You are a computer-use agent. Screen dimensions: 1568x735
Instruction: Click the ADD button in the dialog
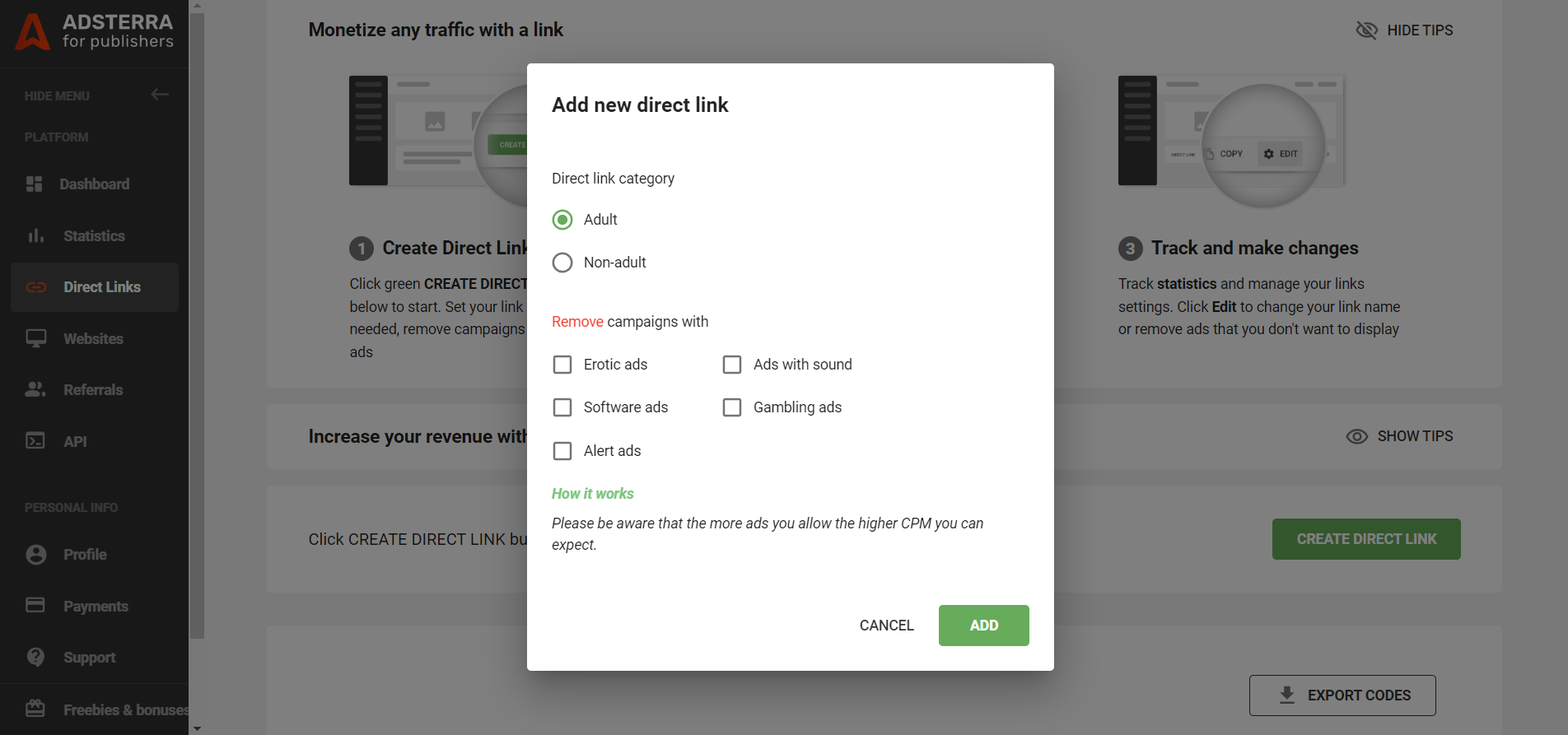tap(983, 625)
